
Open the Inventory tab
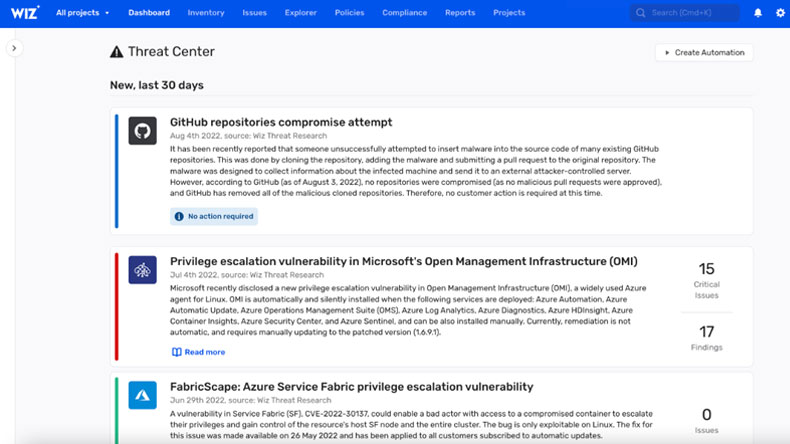click(206, 13)
